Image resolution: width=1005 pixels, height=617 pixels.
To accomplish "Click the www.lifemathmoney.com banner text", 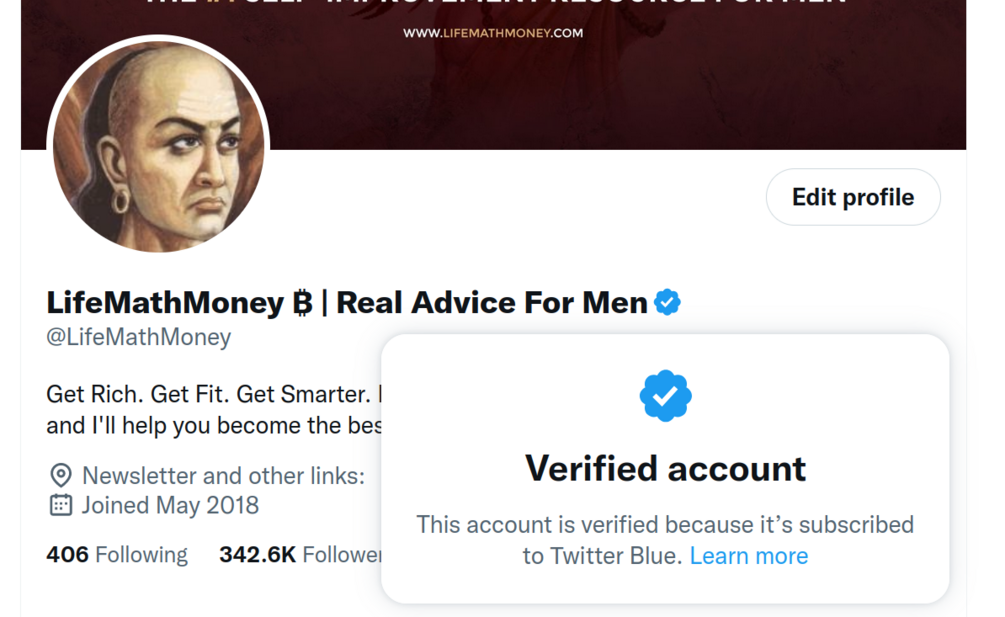I will (x=493, y=33).
